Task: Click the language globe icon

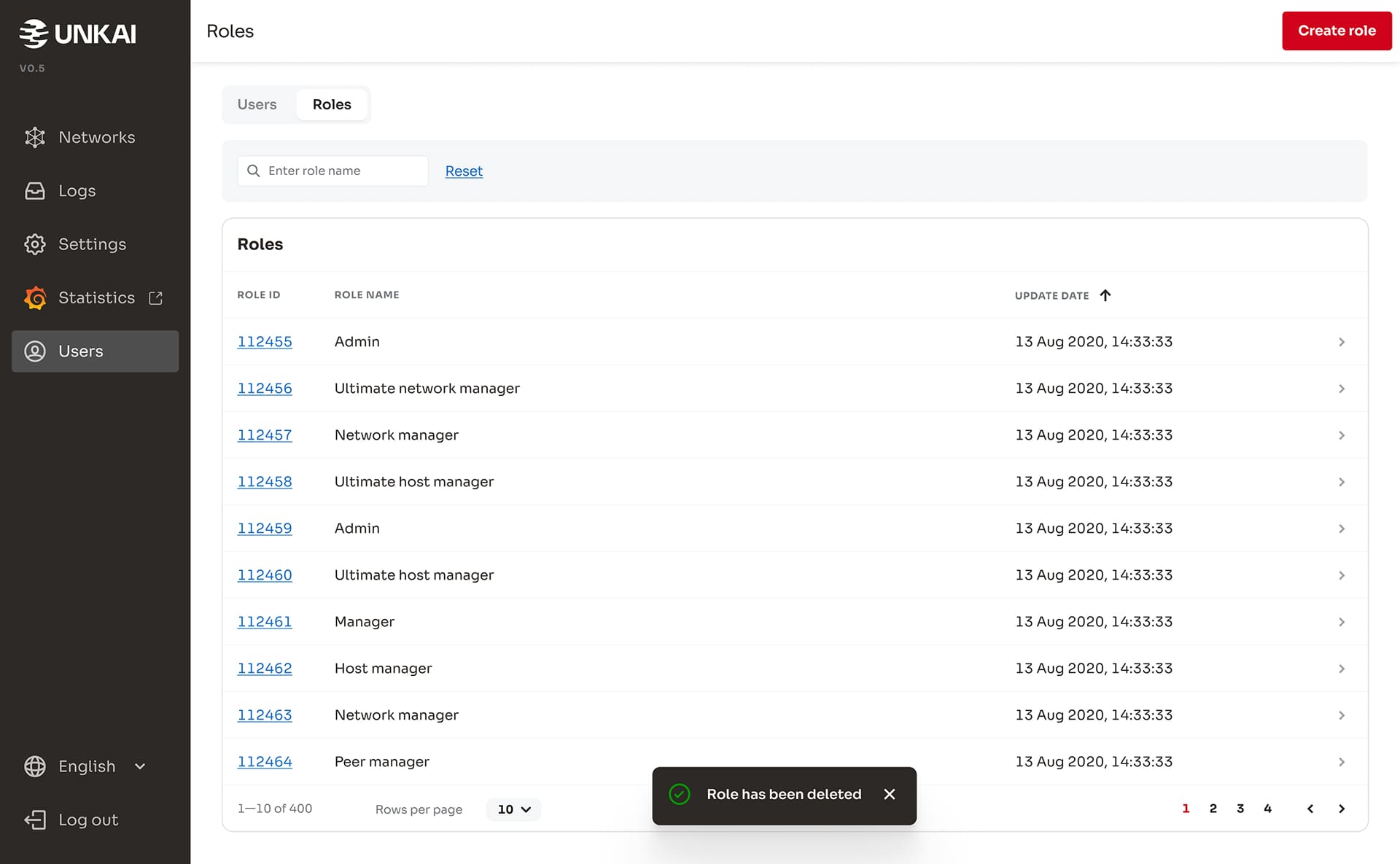Action: click(x=34, y=766)
